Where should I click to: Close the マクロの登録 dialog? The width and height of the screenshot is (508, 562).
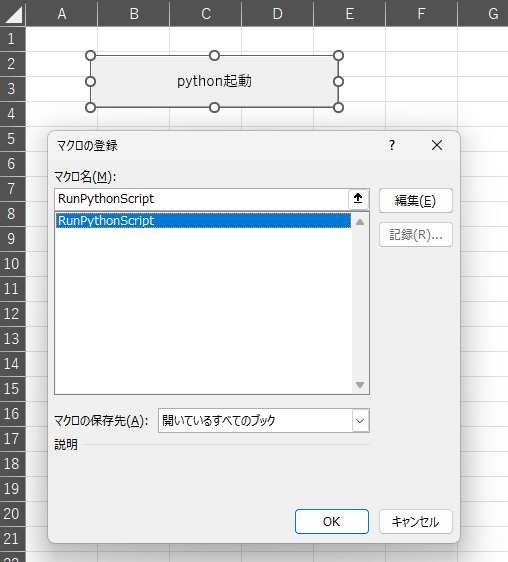coord(437,145)
